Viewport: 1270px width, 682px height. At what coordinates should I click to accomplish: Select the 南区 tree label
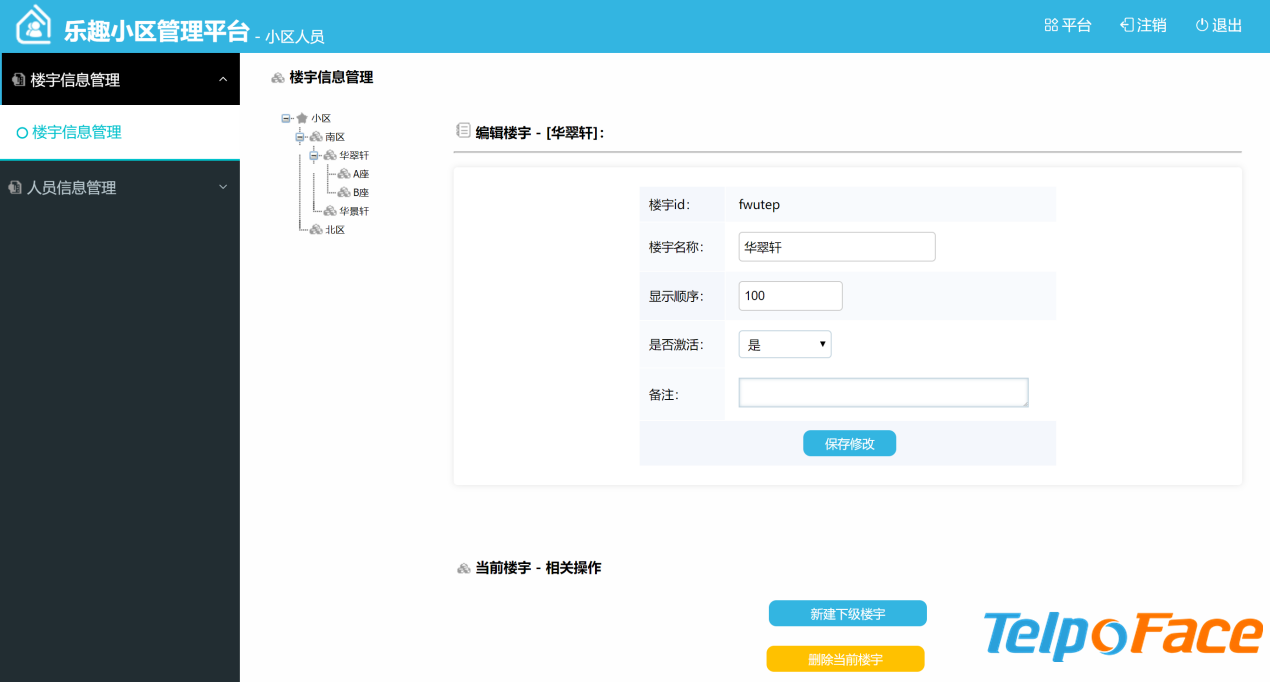[335, 137]
